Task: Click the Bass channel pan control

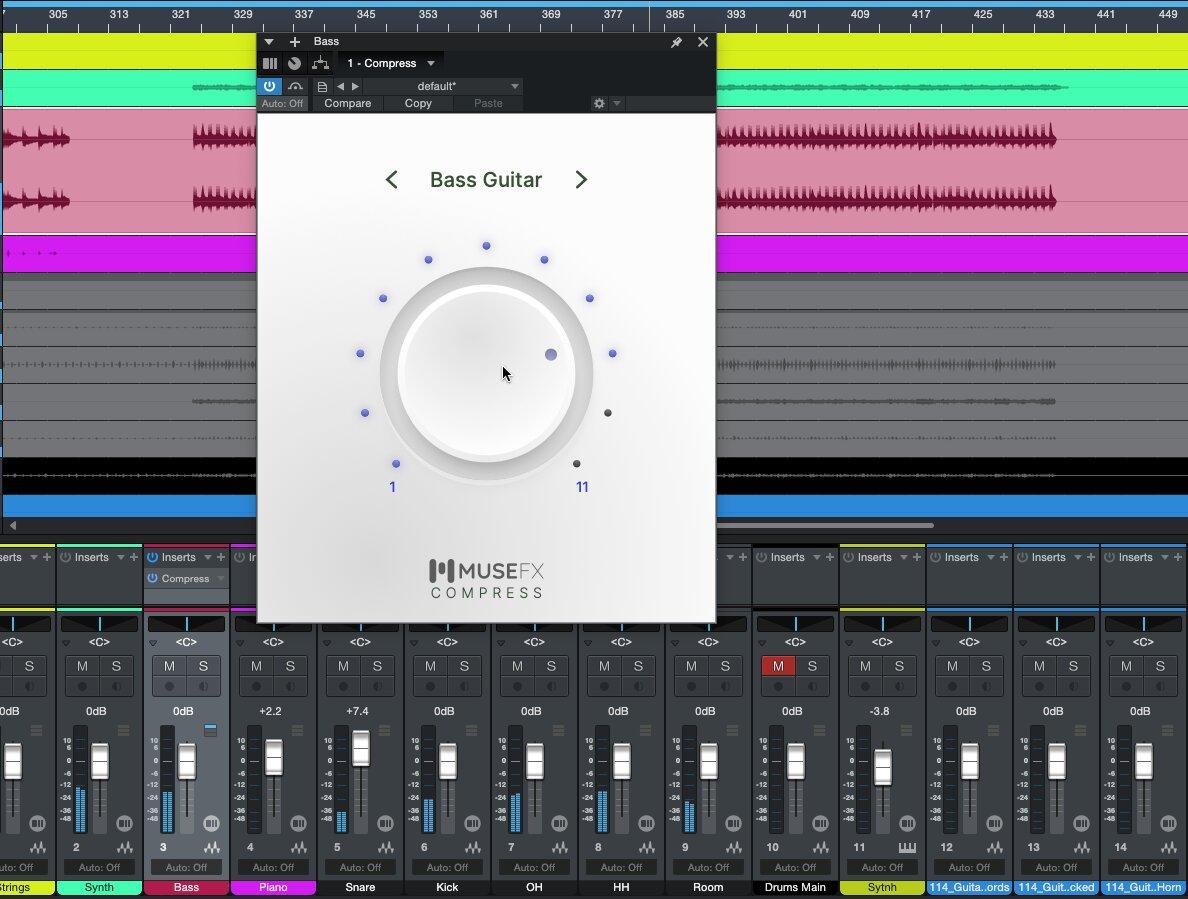Action: click(x=186, y=624)
